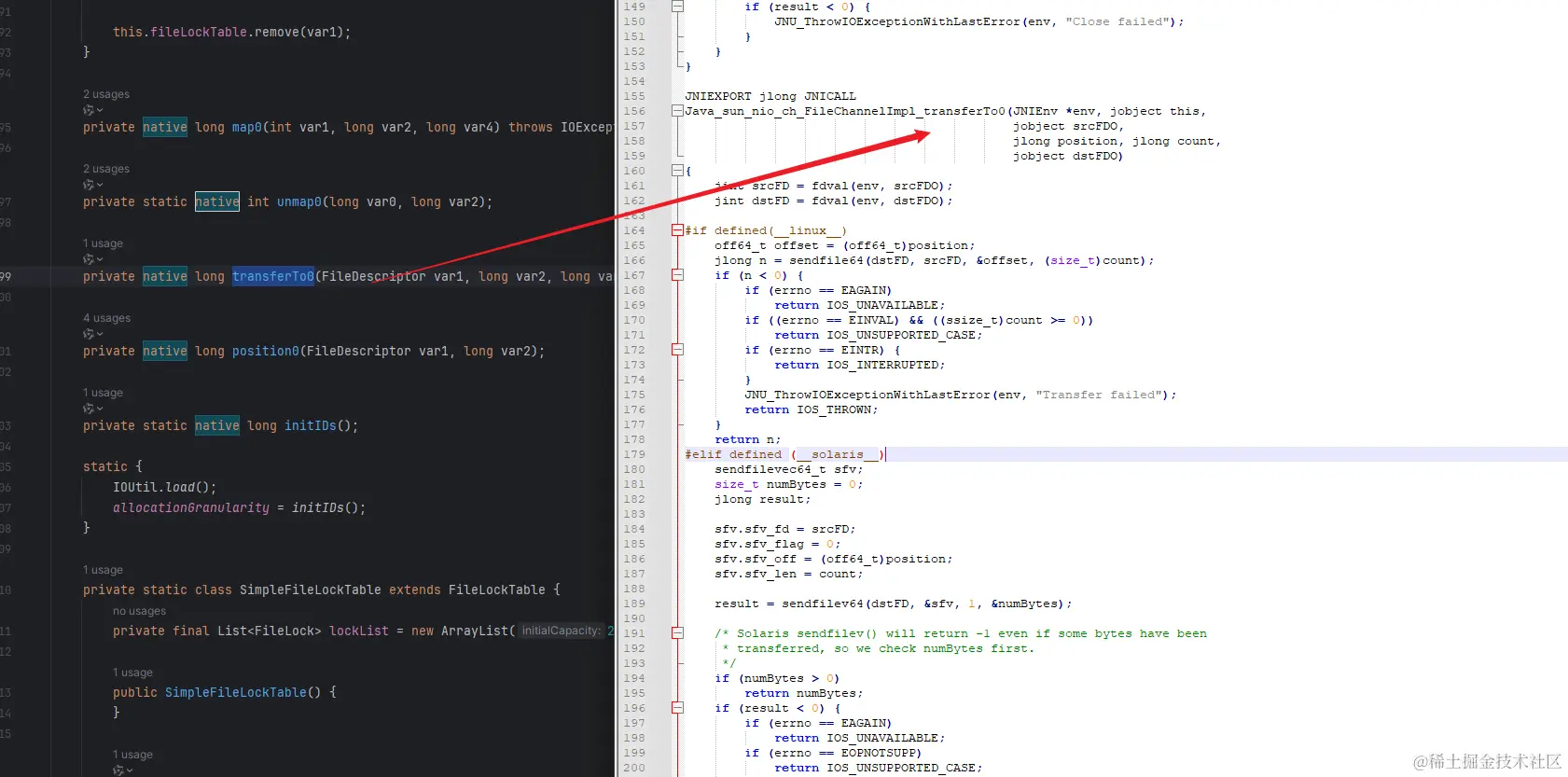Click 'return n;' on line 178
This screenshot has height=777, width=1568.
(748, 439)
